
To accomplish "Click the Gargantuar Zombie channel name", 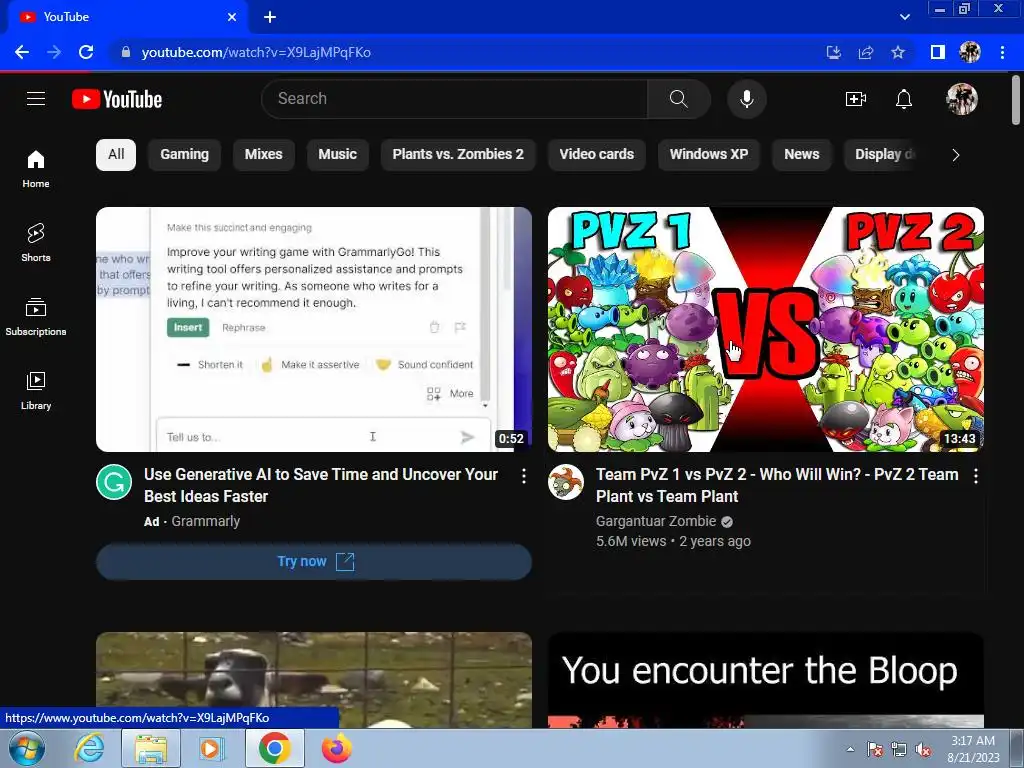I will coord(656,521).
